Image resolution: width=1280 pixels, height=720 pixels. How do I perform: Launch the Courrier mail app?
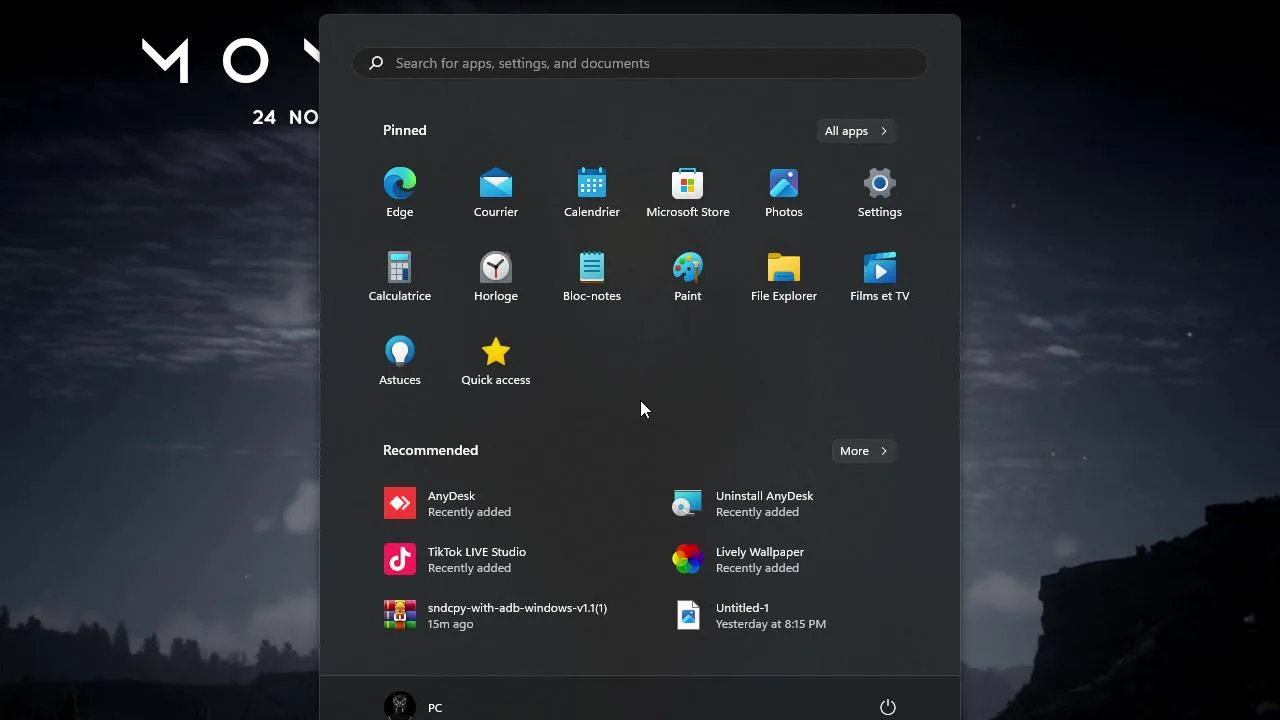coord(496,184)
